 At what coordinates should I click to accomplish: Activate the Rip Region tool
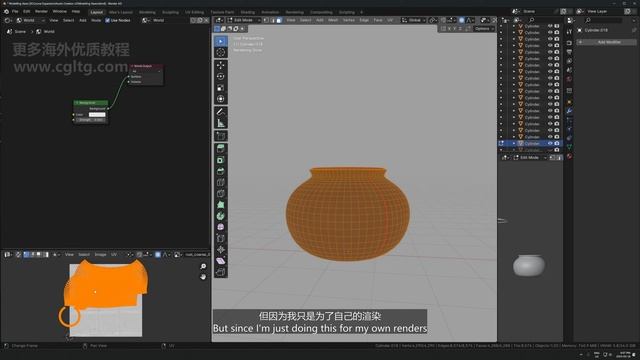(221, 272)
